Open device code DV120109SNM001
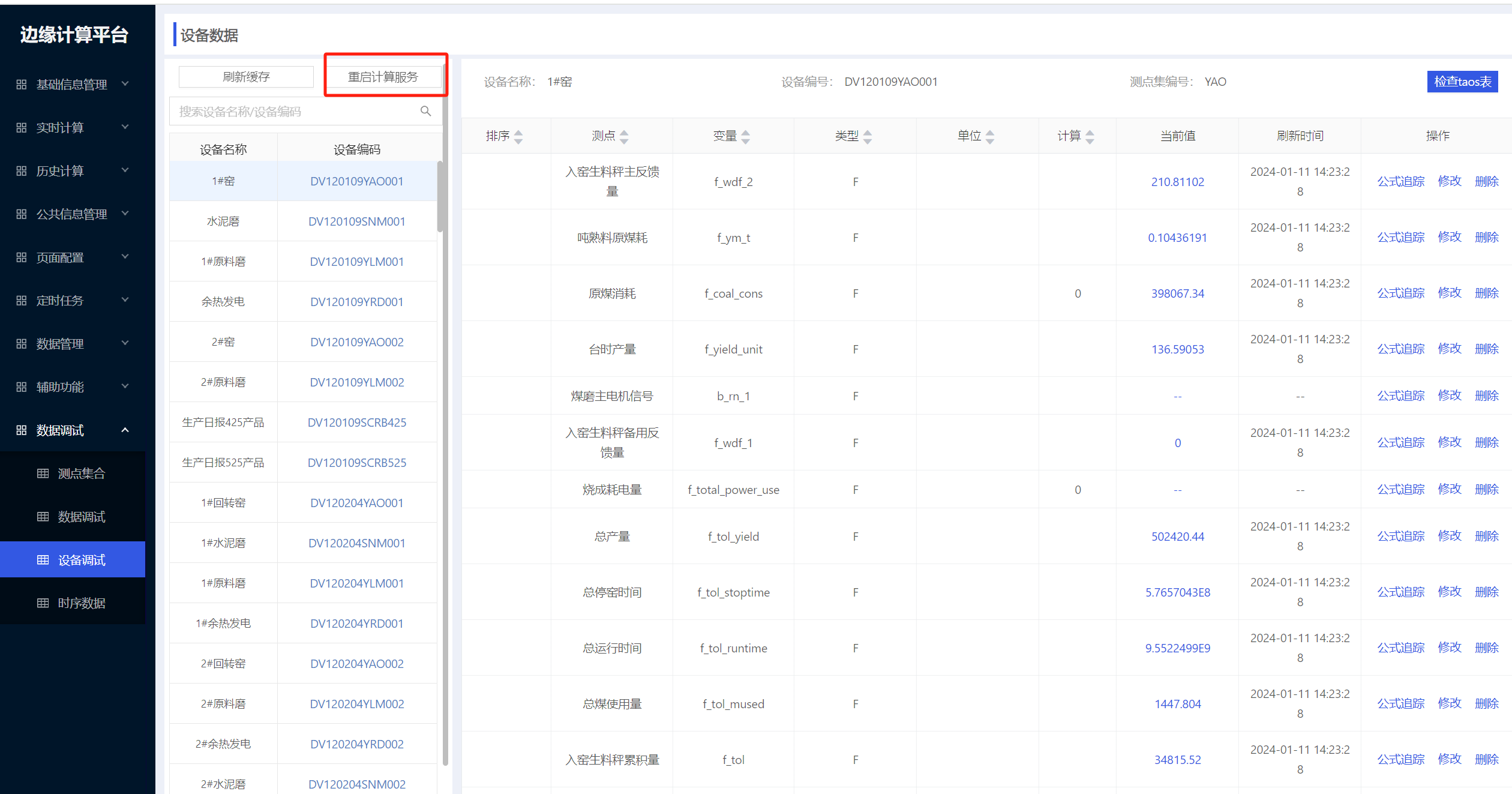This screenshot has width=1512, height=794. pyautogui.click(x=357, y=221)
